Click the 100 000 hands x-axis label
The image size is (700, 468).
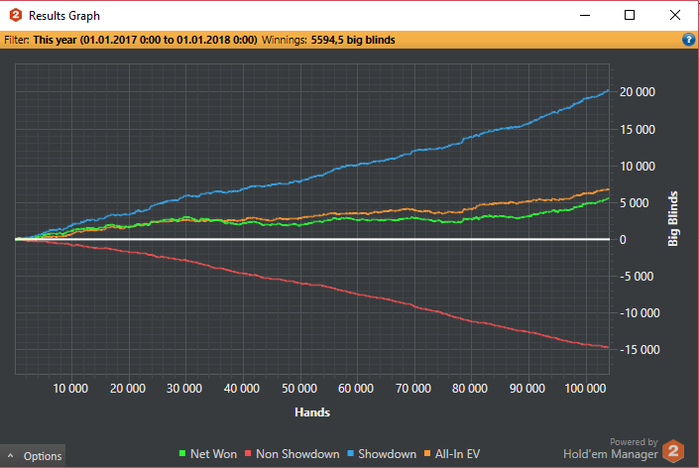pyautogui.click(x=585, y=389)
